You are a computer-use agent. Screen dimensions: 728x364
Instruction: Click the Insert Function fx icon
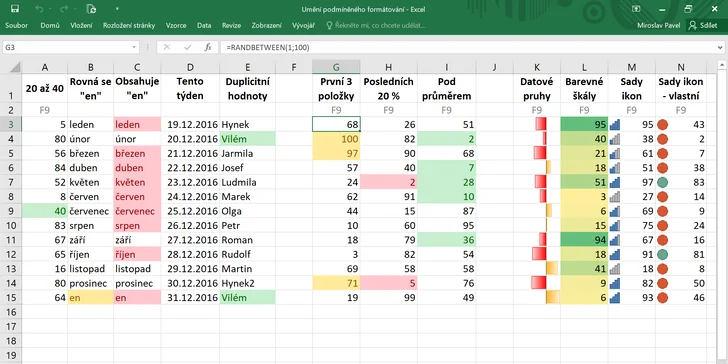[x=208, y=47]
